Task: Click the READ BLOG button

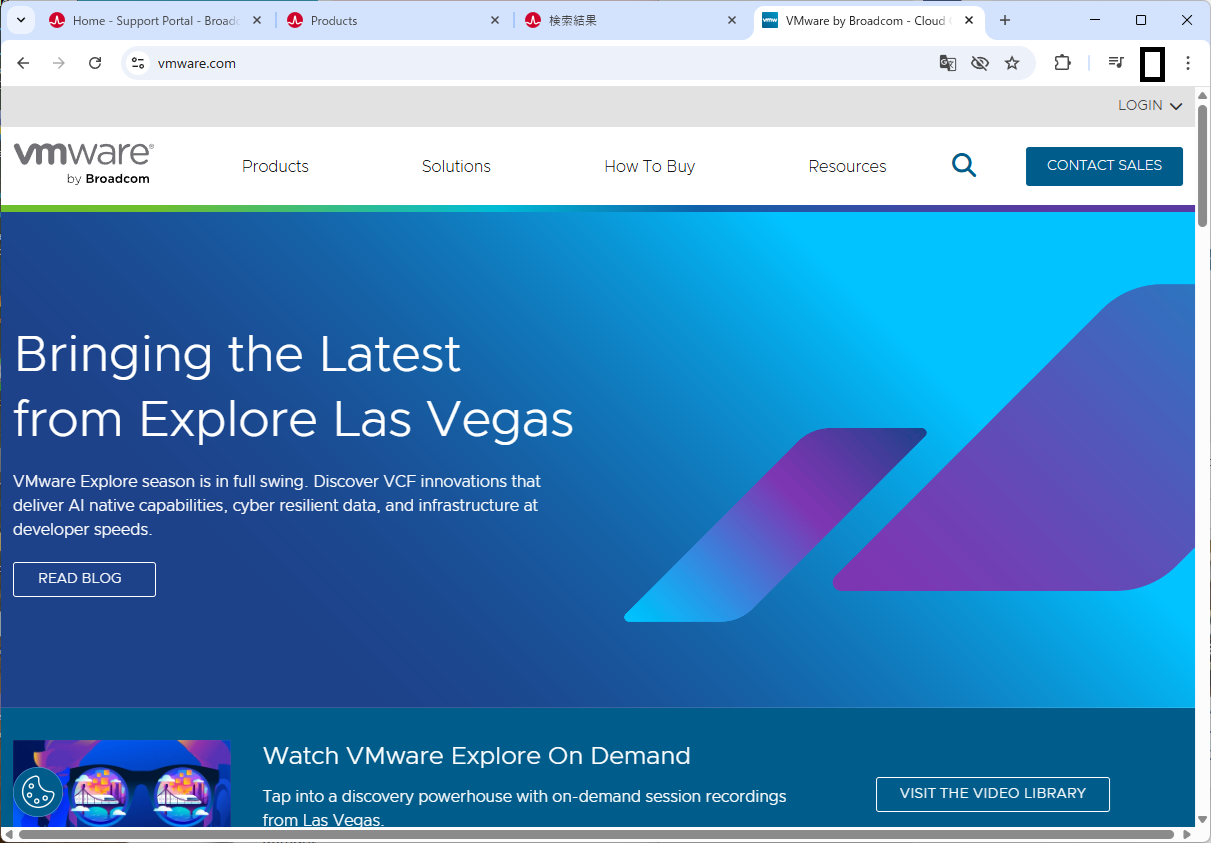Action: [84, 579]
